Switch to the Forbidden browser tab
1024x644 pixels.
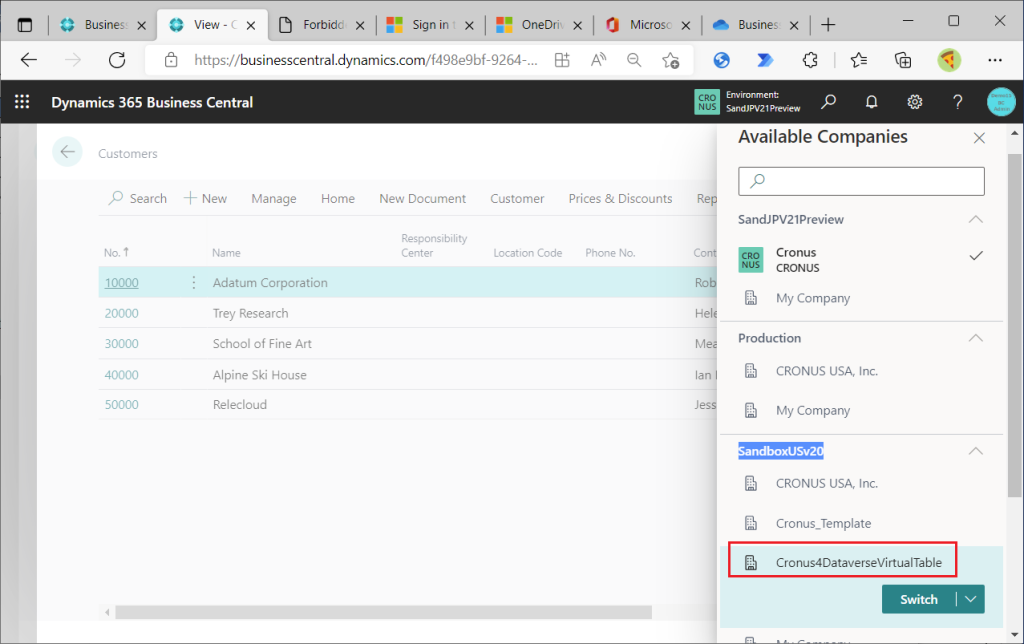(x=322, y=25)
